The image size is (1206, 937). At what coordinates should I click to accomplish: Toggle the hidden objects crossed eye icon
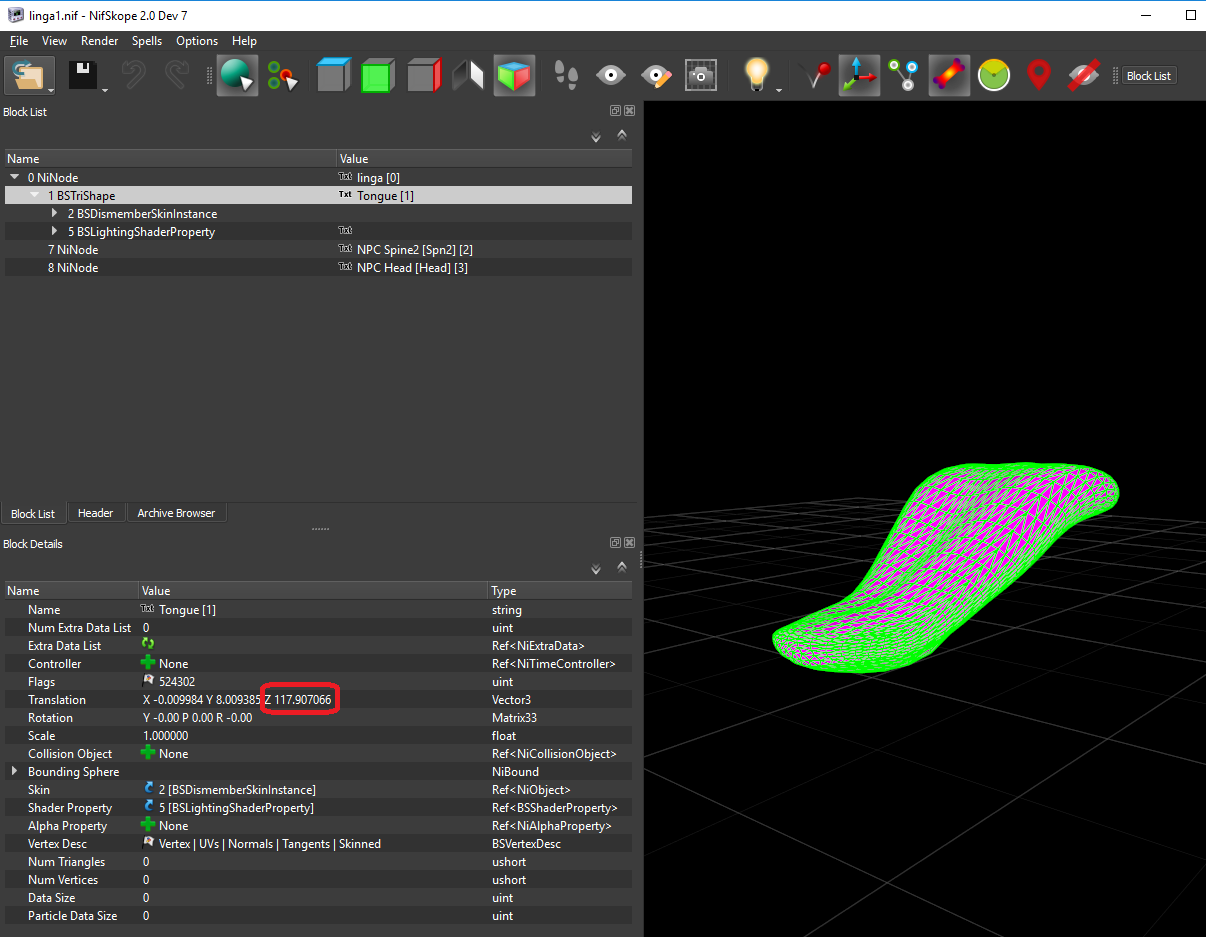1083,76
